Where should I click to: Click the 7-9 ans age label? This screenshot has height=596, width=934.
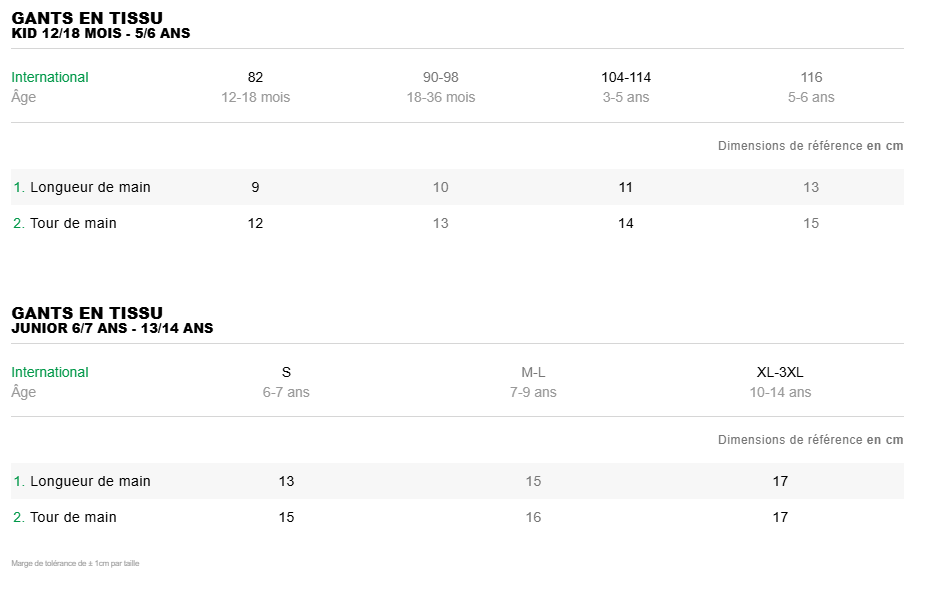point(533,392)
